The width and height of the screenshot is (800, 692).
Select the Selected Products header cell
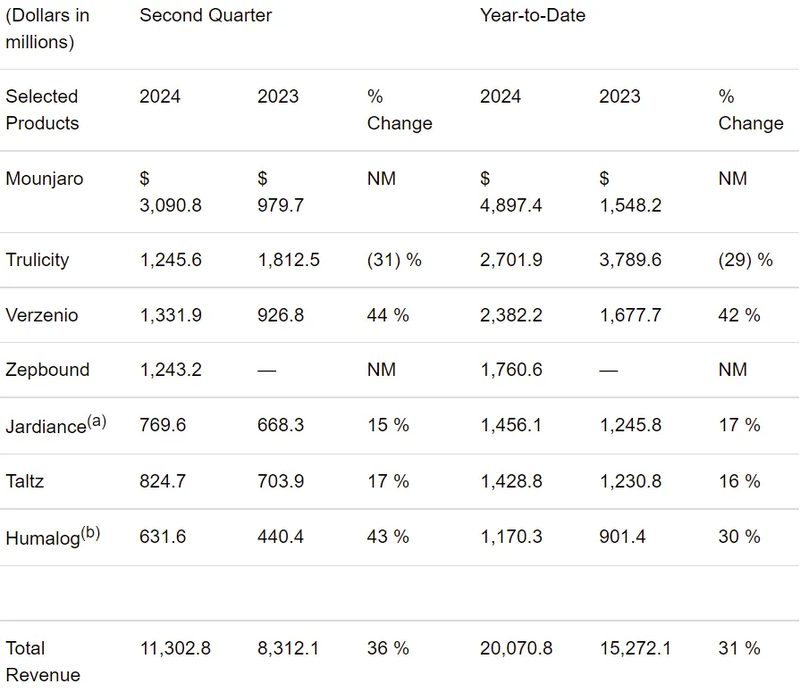(x=42, y=109)
